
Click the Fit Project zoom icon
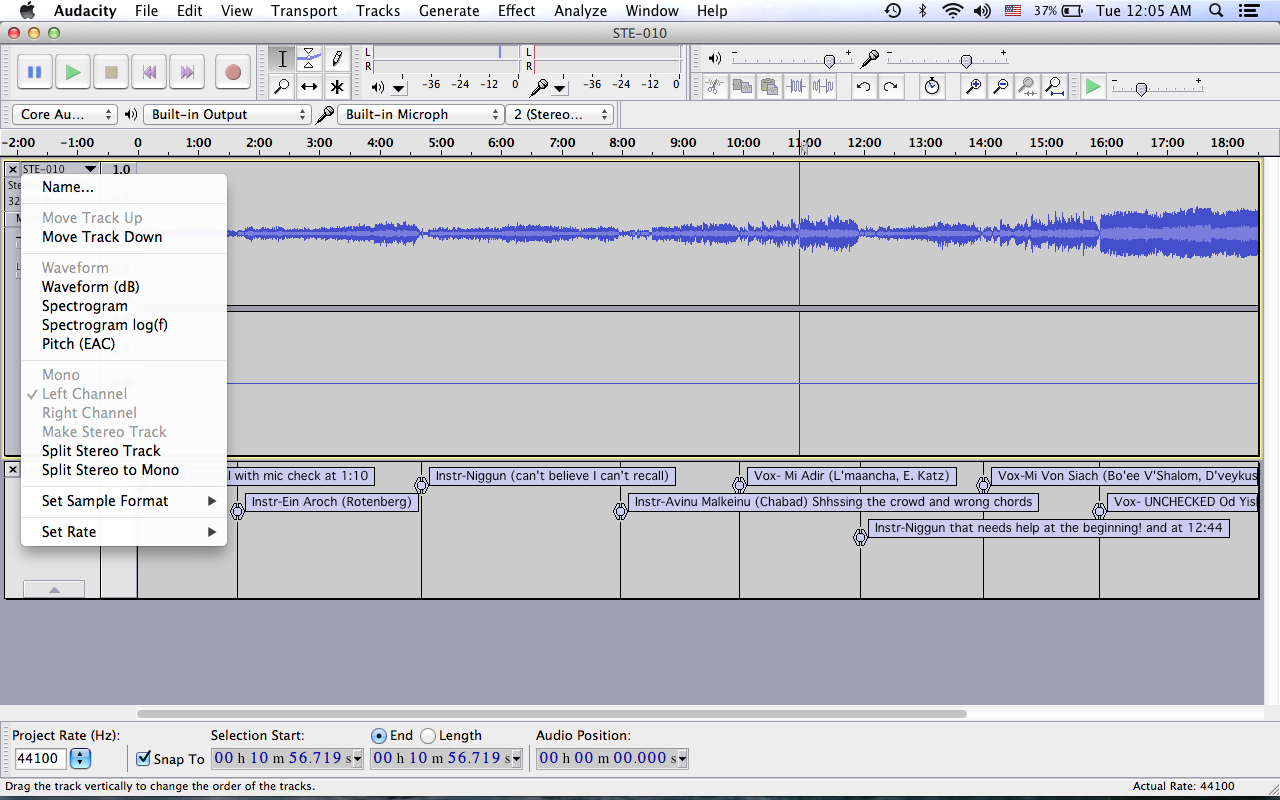click(1054, 87)
